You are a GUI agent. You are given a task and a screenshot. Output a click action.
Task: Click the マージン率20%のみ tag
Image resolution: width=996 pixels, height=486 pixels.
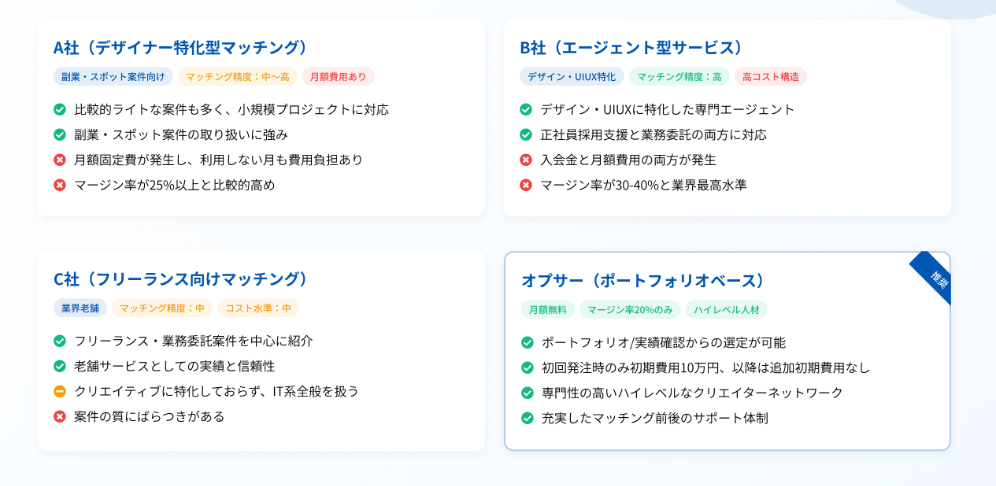coord(629,309)
